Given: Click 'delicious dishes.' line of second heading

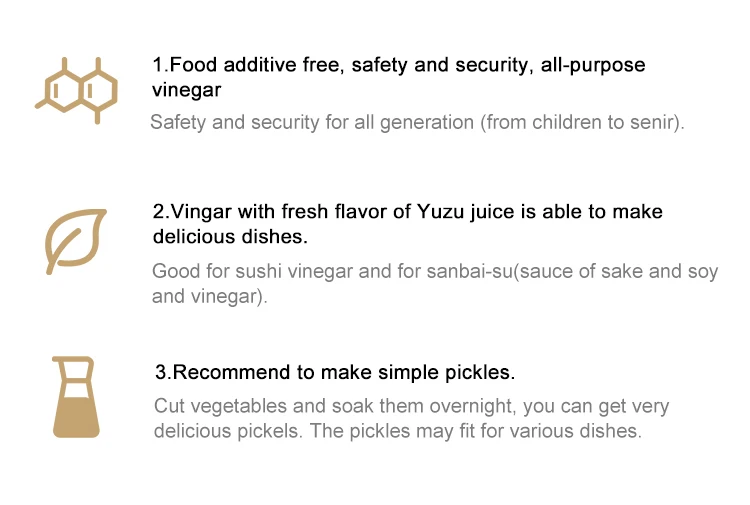Looking at the screenshot, I should point(229,237).
